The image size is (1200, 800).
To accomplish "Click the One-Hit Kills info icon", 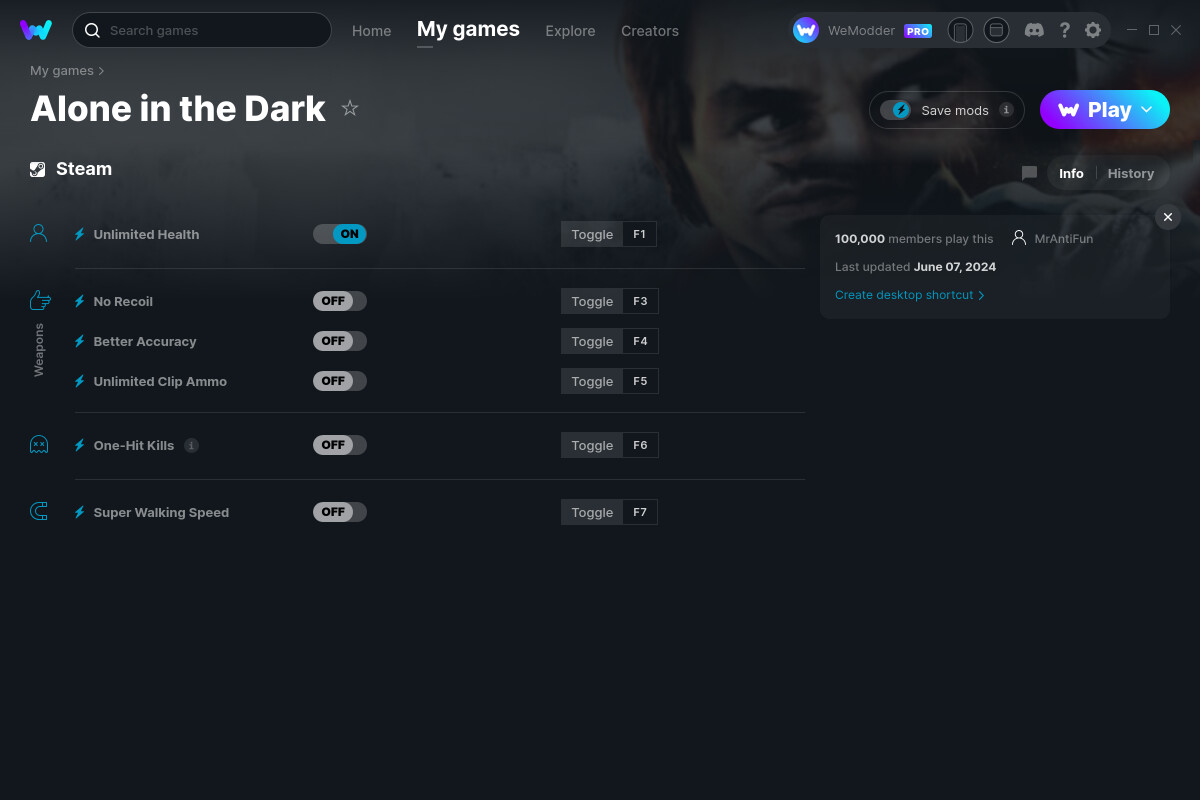I will tap(192, 445).
